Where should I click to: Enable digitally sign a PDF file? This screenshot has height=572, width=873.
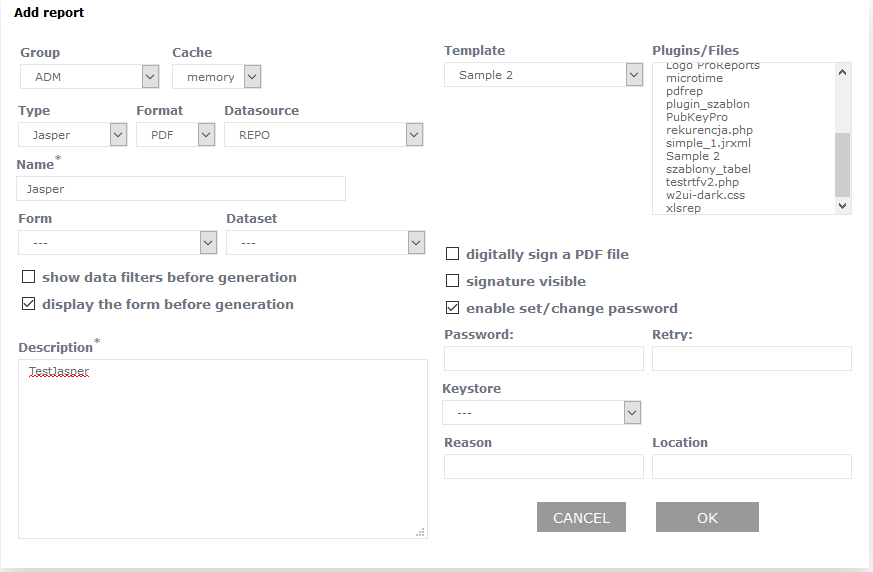point(453,254)
